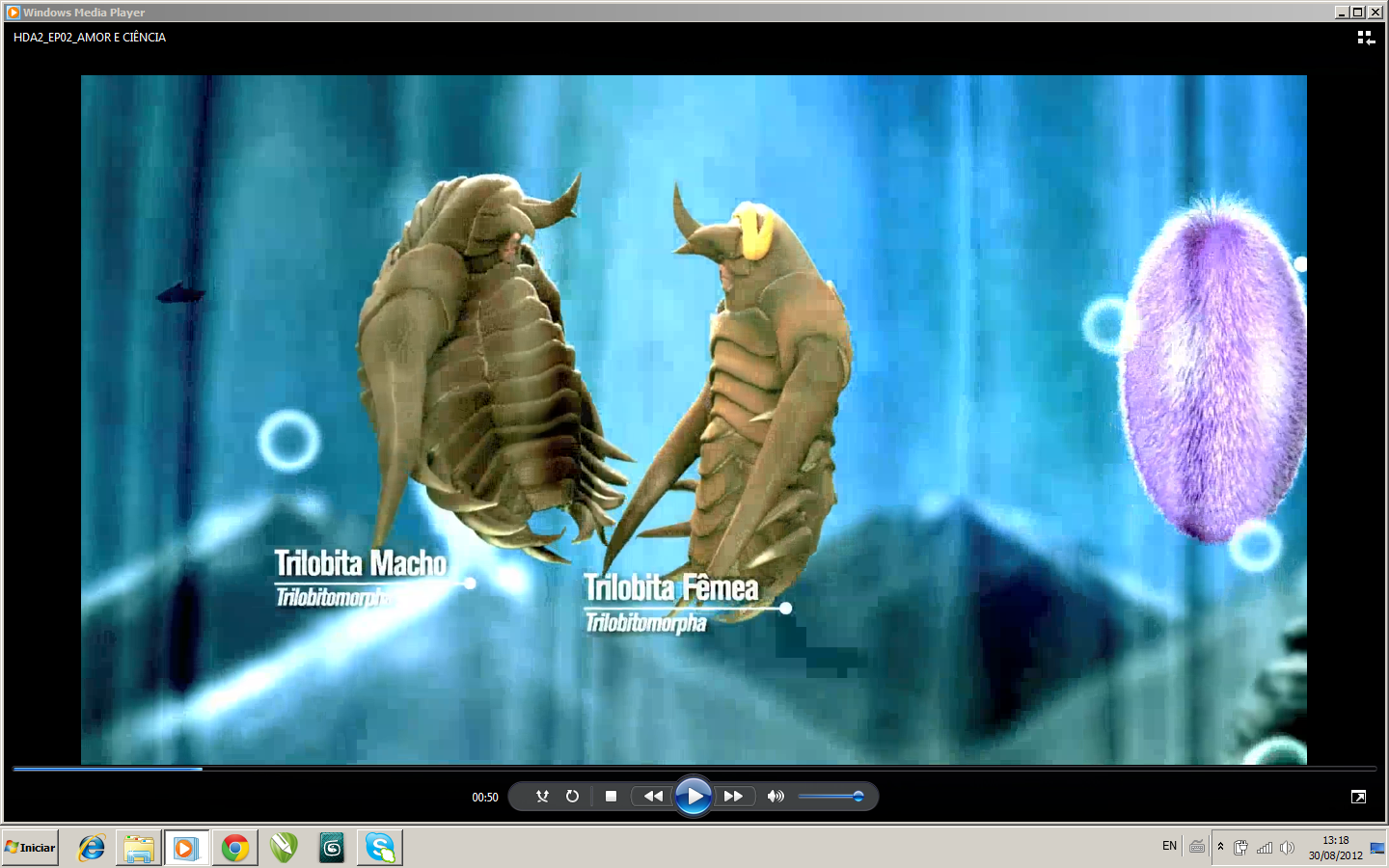This screenshot has width=1389, height=868.
Task: Toggle repeat mode
Action: coord(572,797)
